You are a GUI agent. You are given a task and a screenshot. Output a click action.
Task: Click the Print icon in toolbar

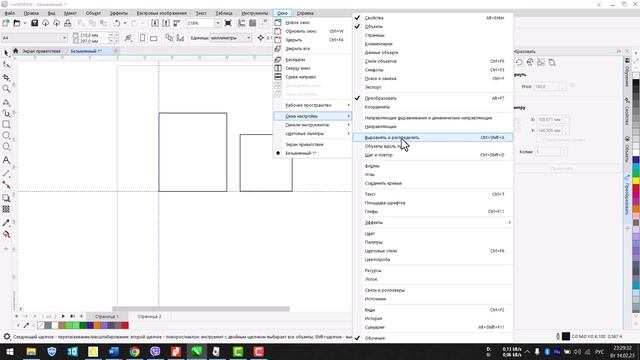67,23
